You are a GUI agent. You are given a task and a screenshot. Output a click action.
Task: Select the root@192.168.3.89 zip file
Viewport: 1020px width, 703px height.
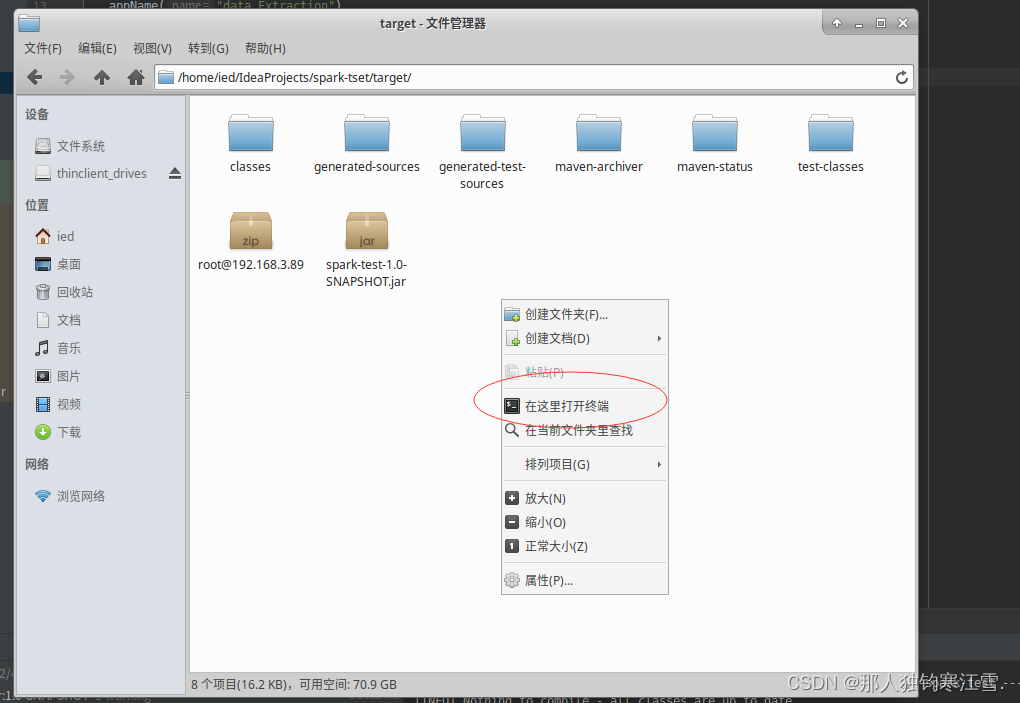(250, 242)
